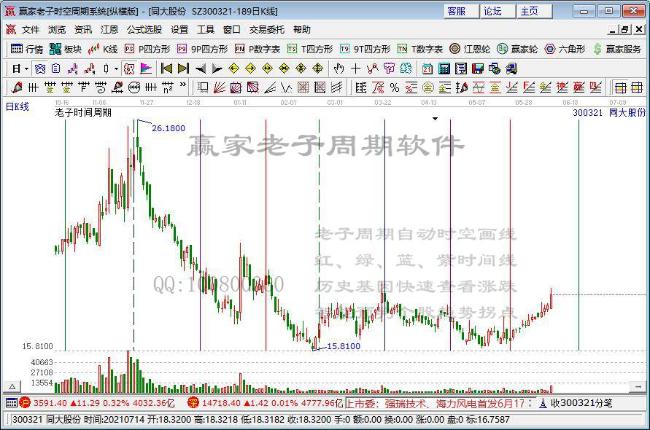The image size is (650, 430).
Task: Click the 26.1800 high price label
Action: [x=168, y=128]
